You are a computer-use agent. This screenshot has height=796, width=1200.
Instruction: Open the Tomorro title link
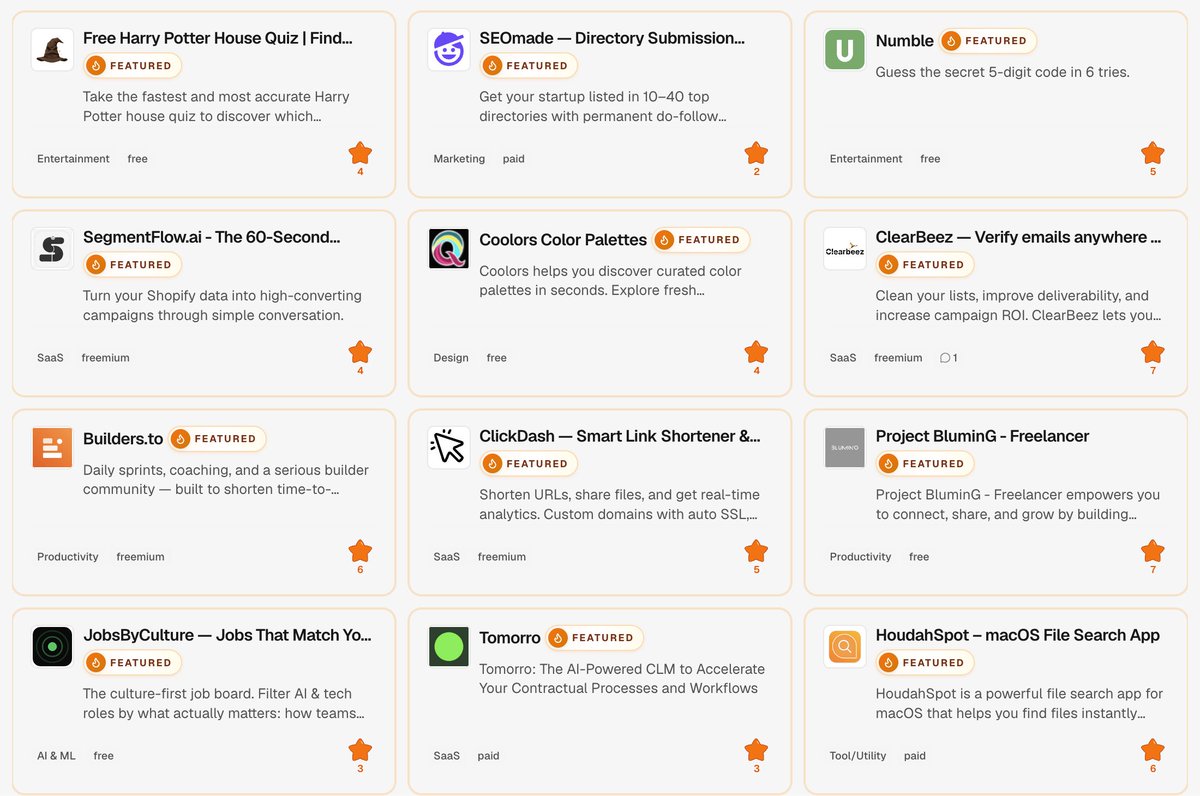tap(510, 638)
